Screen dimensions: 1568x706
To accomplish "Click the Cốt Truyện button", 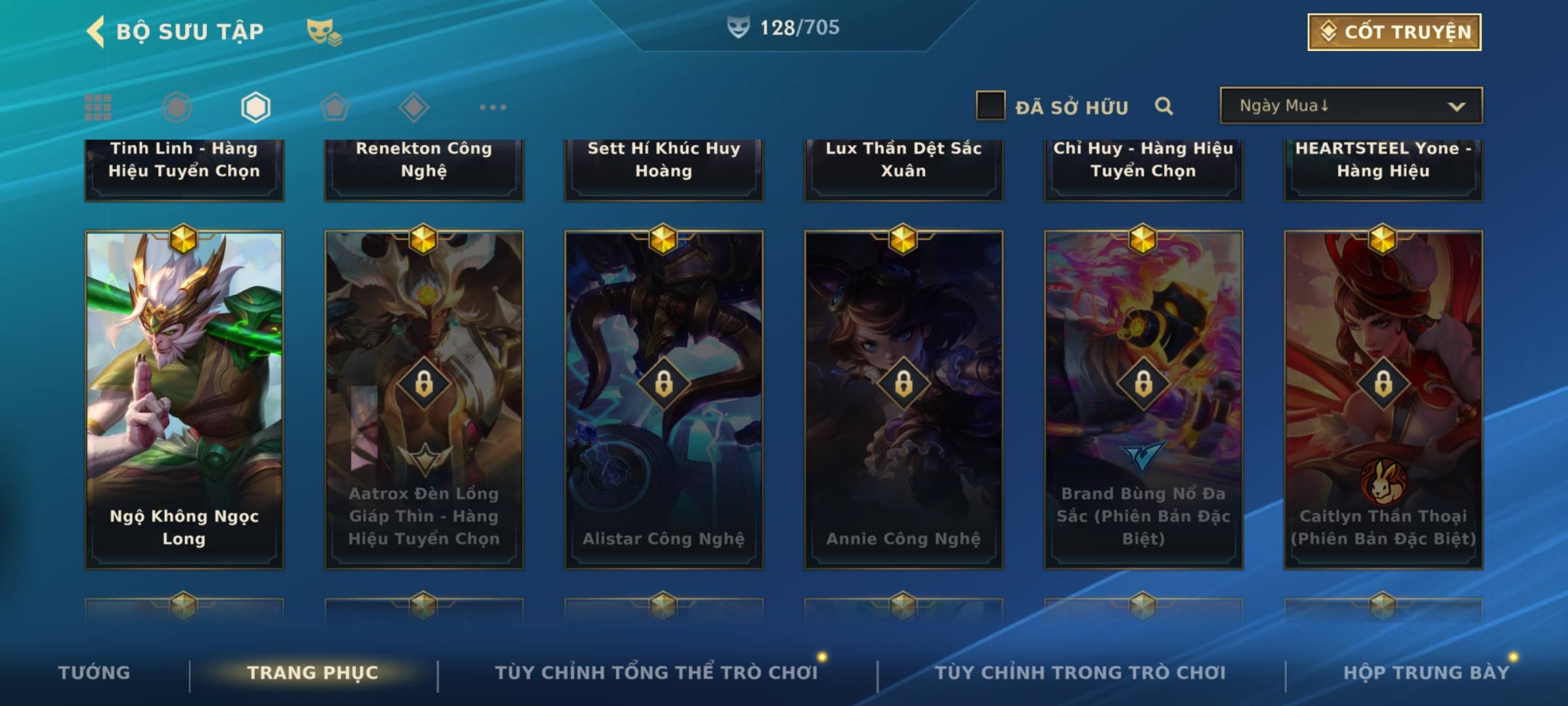I will point(1394,31).
